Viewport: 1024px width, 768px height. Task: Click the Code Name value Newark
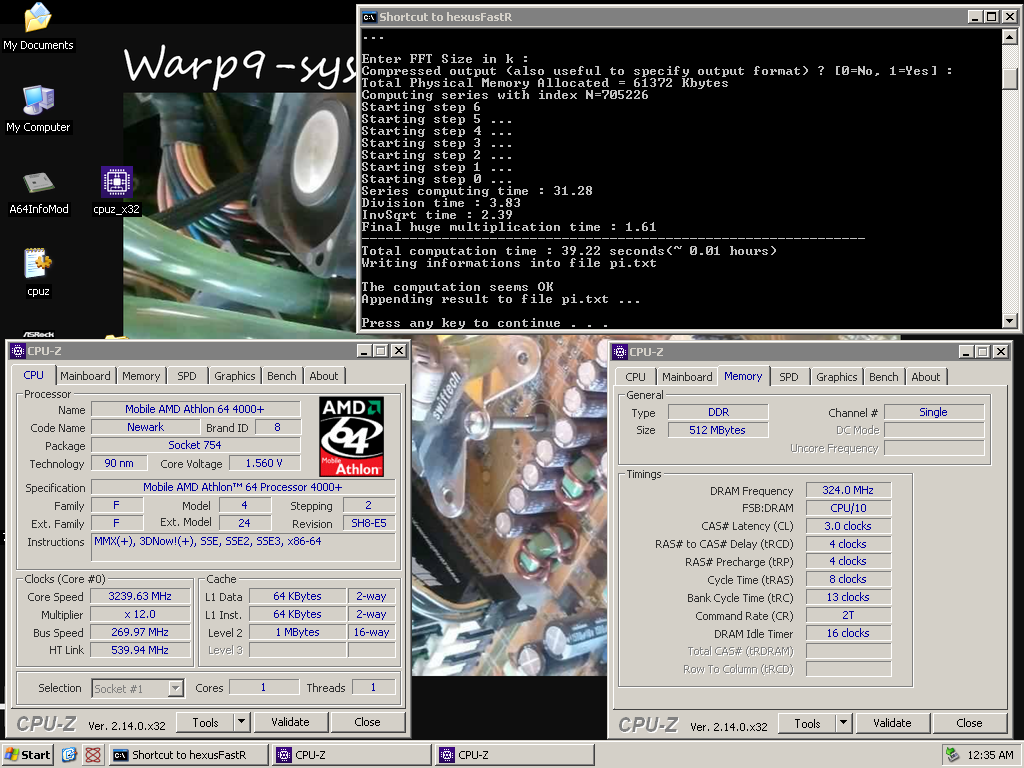145,427
